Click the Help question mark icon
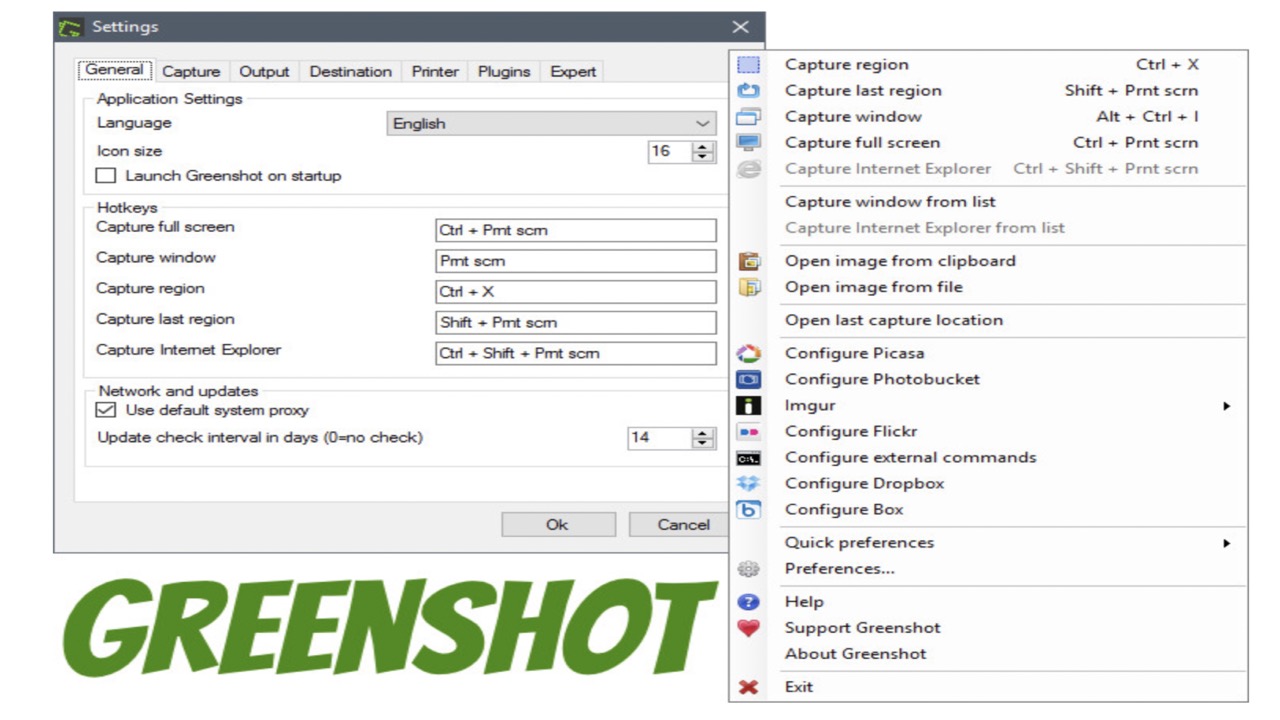 pyautogui.click(x=748, y=602)
